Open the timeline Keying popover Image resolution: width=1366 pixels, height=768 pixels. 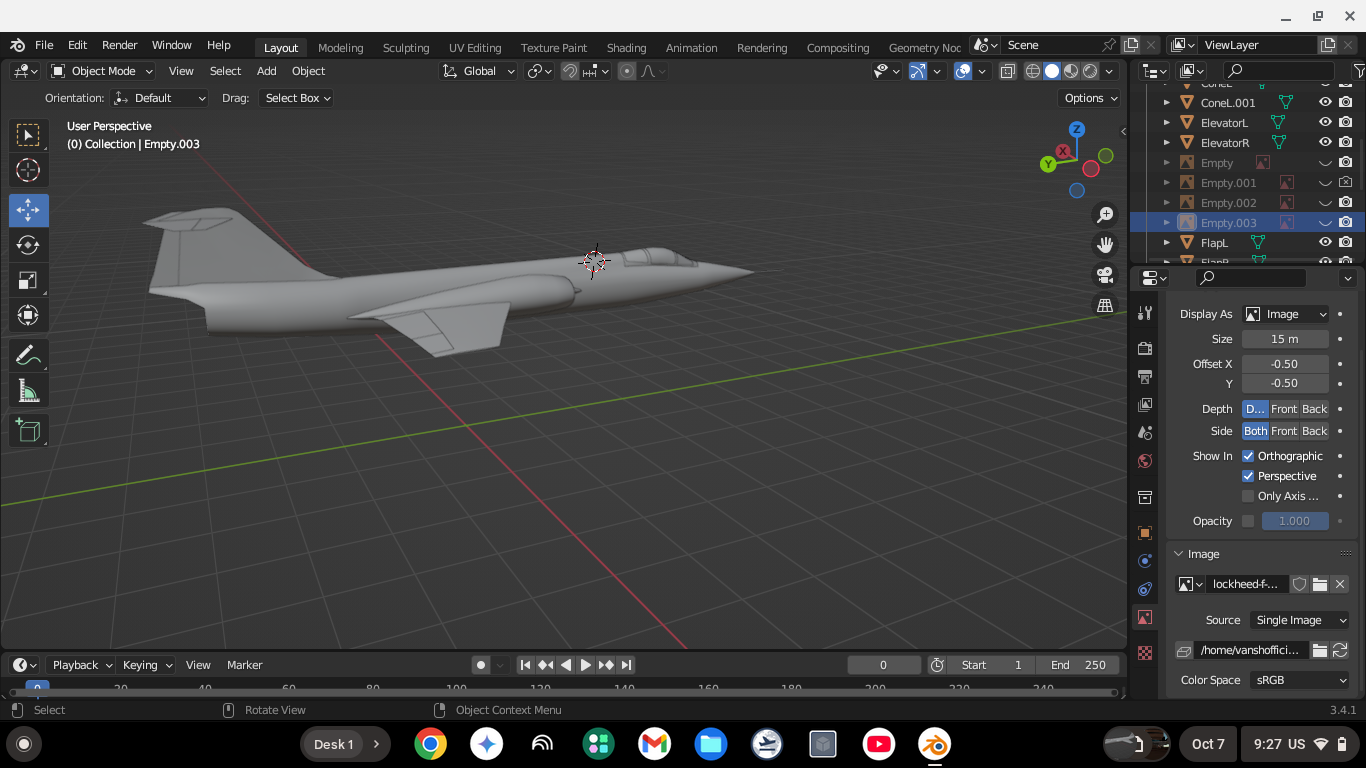coord(147,665)
